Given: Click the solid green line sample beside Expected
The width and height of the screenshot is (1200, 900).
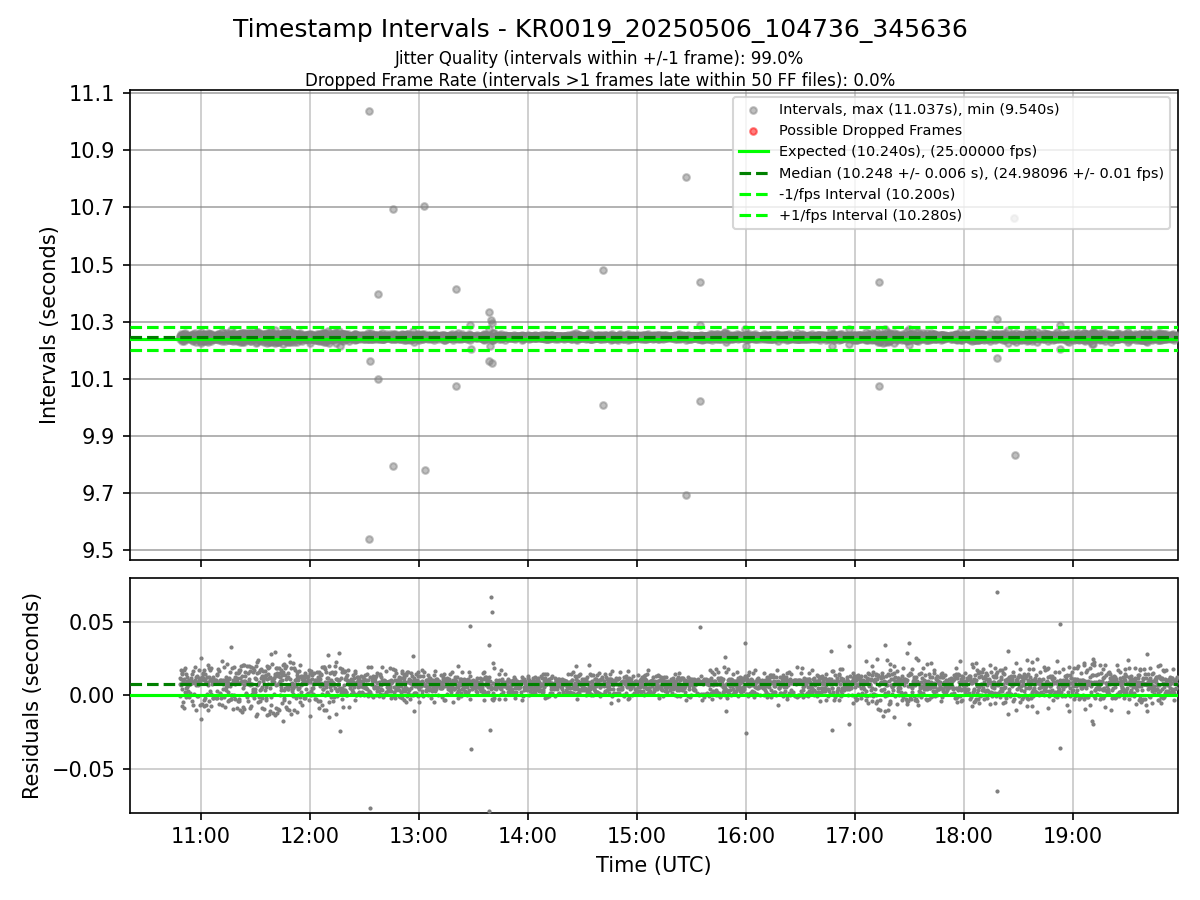Looking at the screenshot, I should tap(754, 151).
